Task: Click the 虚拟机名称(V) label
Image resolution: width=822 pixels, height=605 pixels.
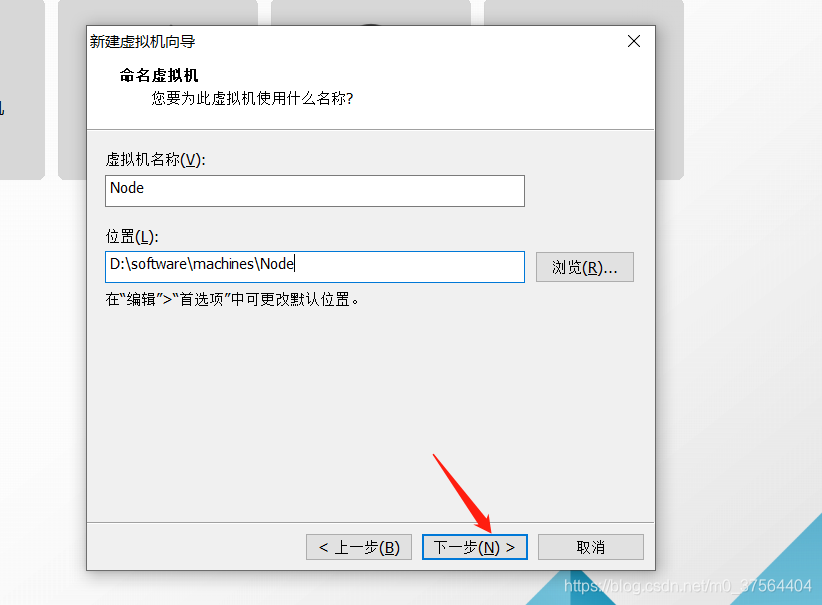Action: pos(156,159)
